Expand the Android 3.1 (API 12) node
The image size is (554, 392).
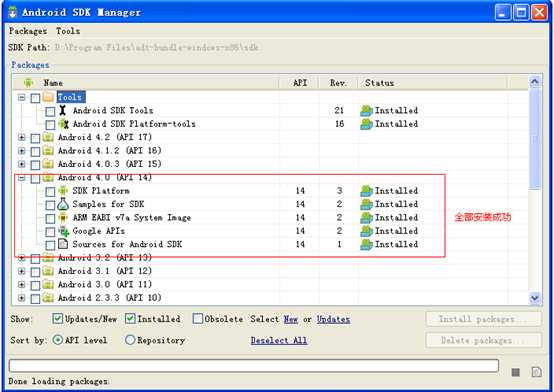22,271
